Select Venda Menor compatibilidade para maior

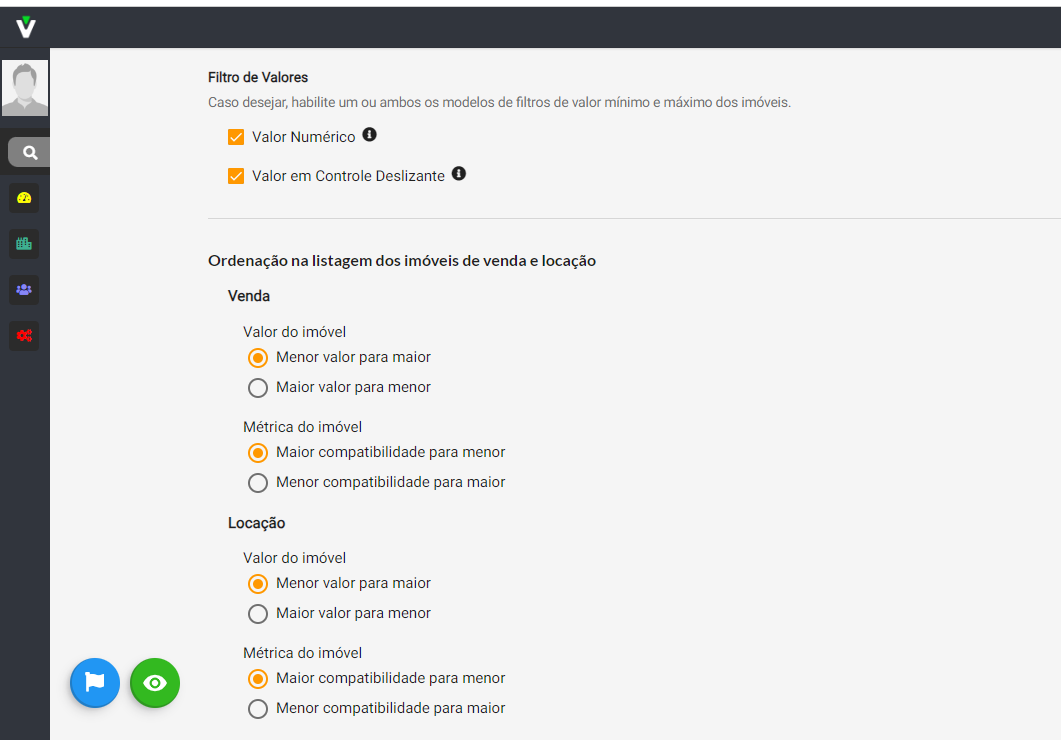258,482
